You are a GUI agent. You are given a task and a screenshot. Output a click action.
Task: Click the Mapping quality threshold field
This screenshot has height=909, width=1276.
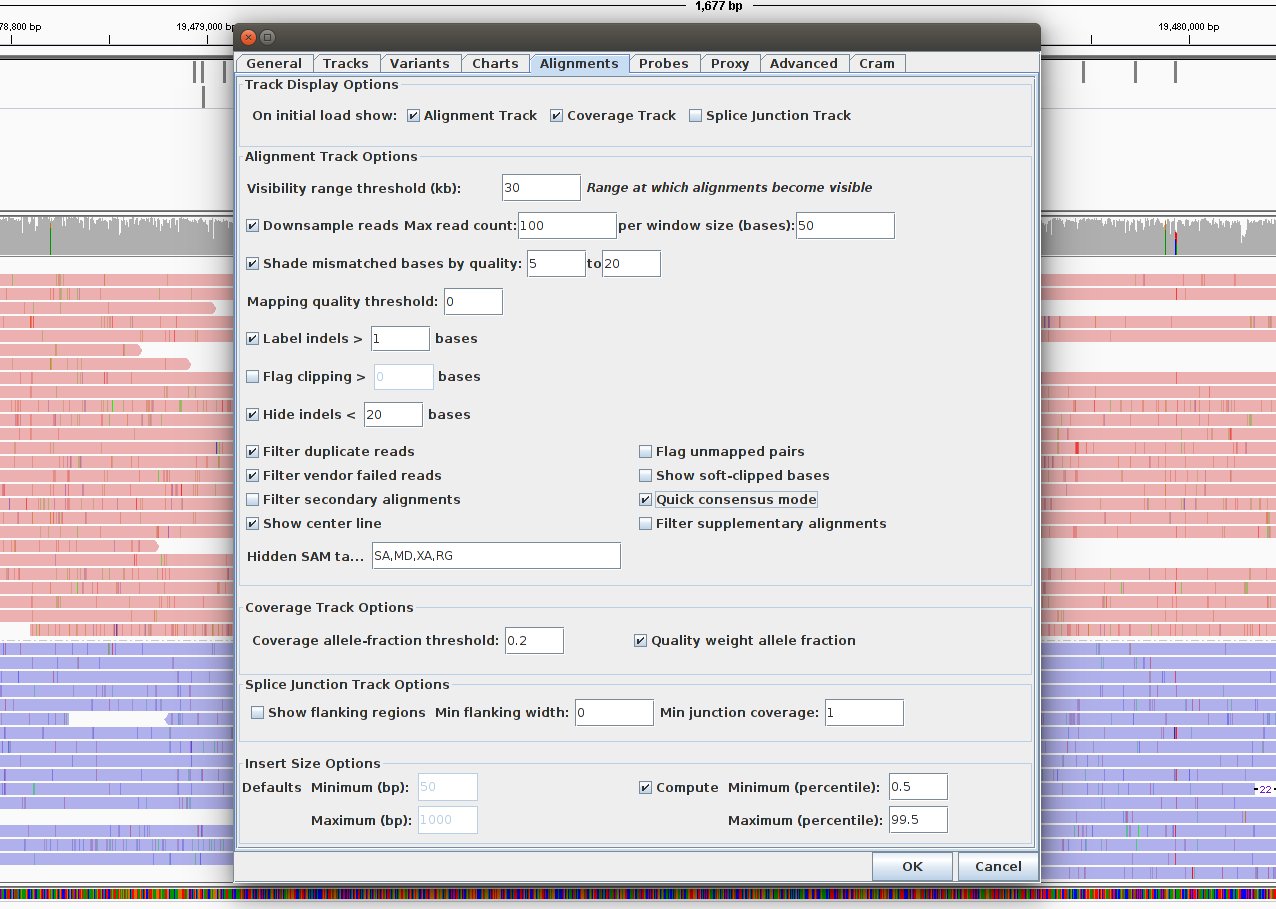[x=473, y=302]
